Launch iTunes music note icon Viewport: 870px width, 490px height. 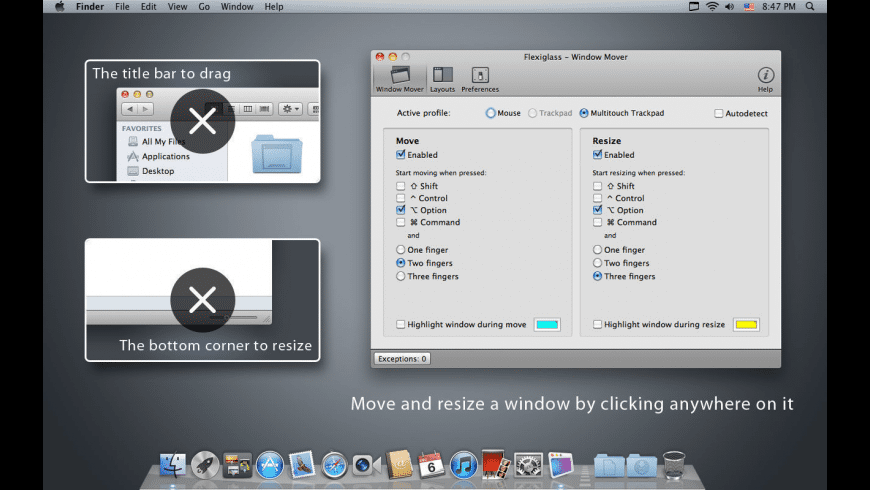pos(463,464)
